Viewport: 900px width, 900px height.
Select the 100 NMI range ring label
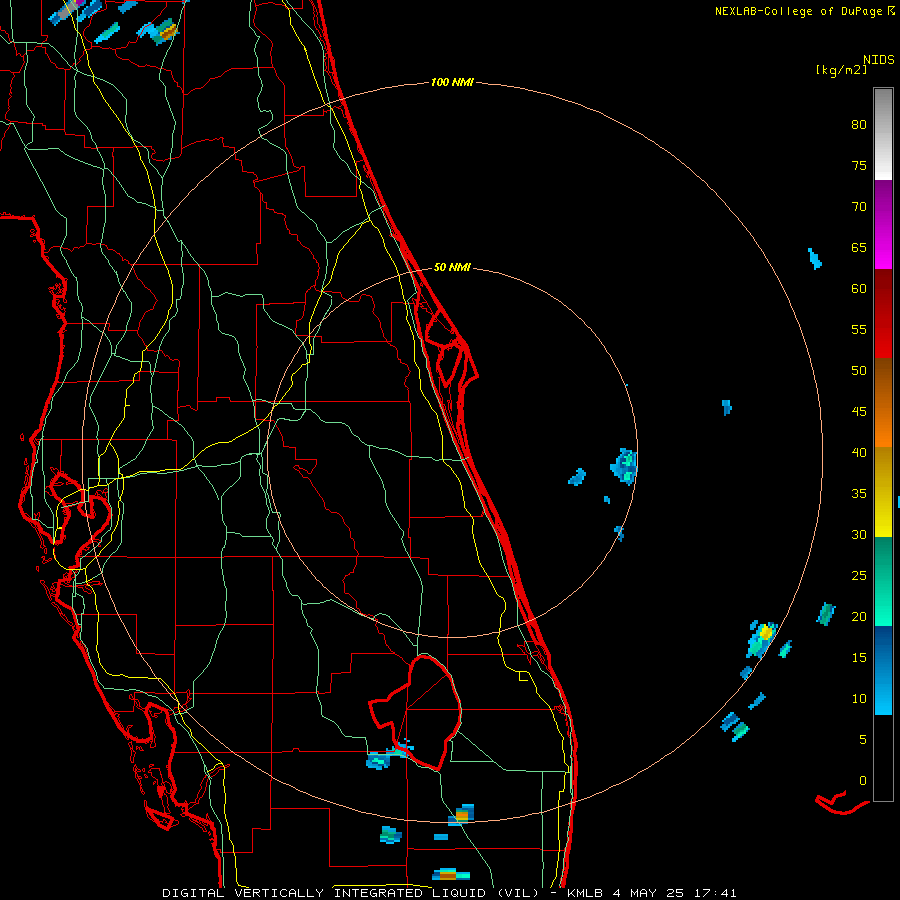click(x=452, y=83)
